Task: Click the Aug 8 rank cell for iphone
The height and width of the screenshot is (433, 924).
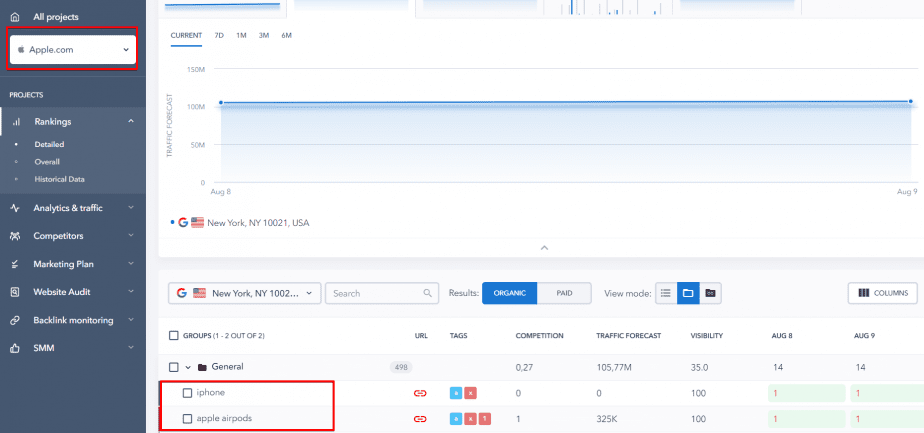Action: [807, 393]
